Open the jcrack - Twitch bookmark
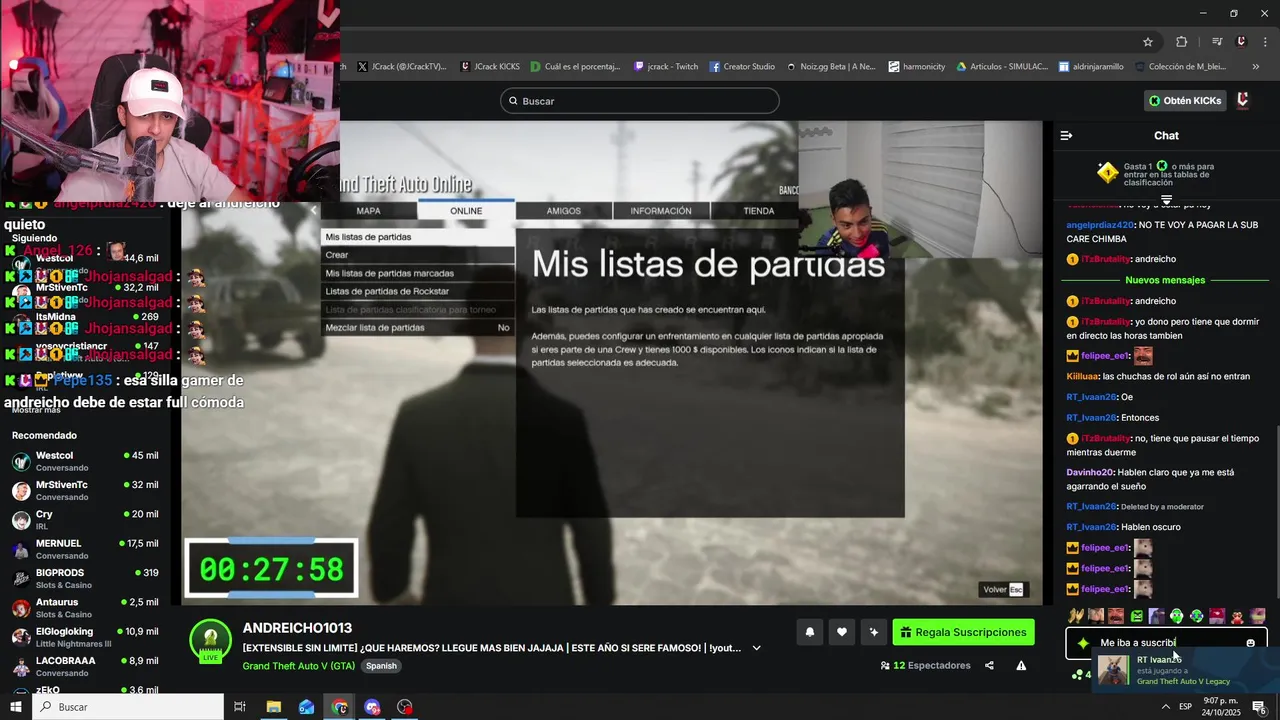 tap(666, 67)
